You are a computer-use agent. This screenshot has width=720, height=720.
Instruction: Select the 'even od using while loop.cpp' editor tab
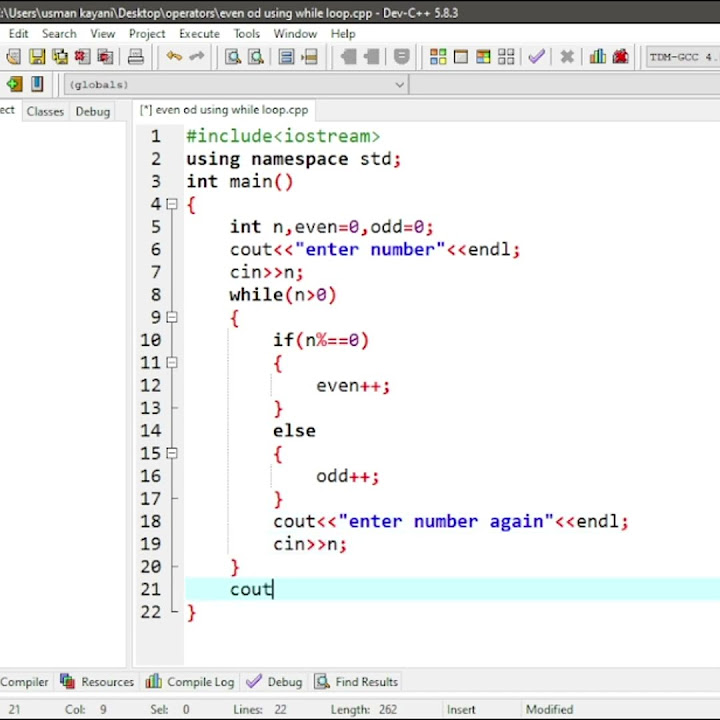pyautogui.click(x=224, y=110)
